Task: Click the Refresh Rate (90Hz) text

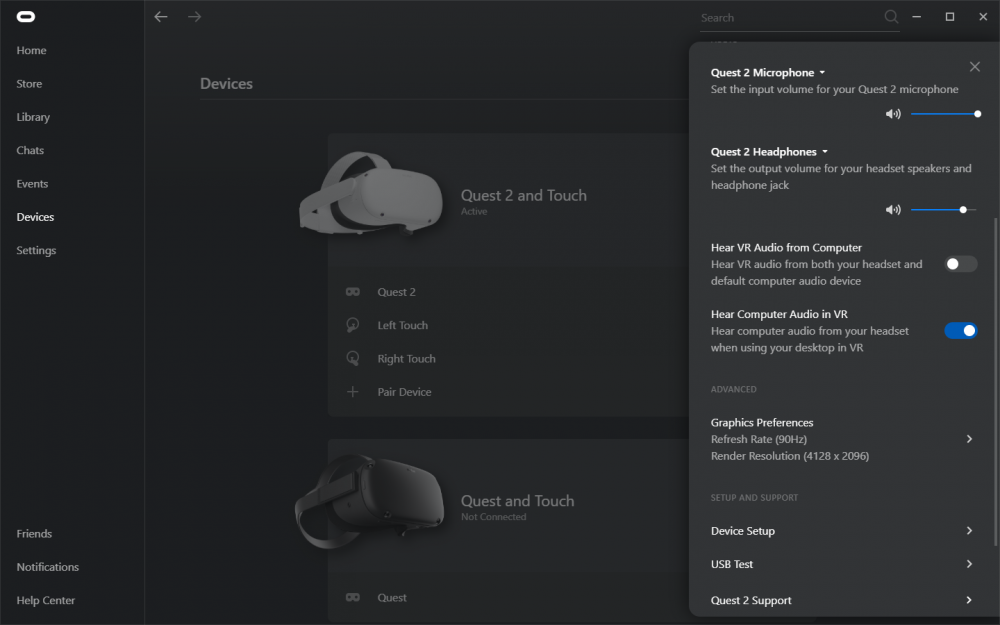Action: pos(758,439)
